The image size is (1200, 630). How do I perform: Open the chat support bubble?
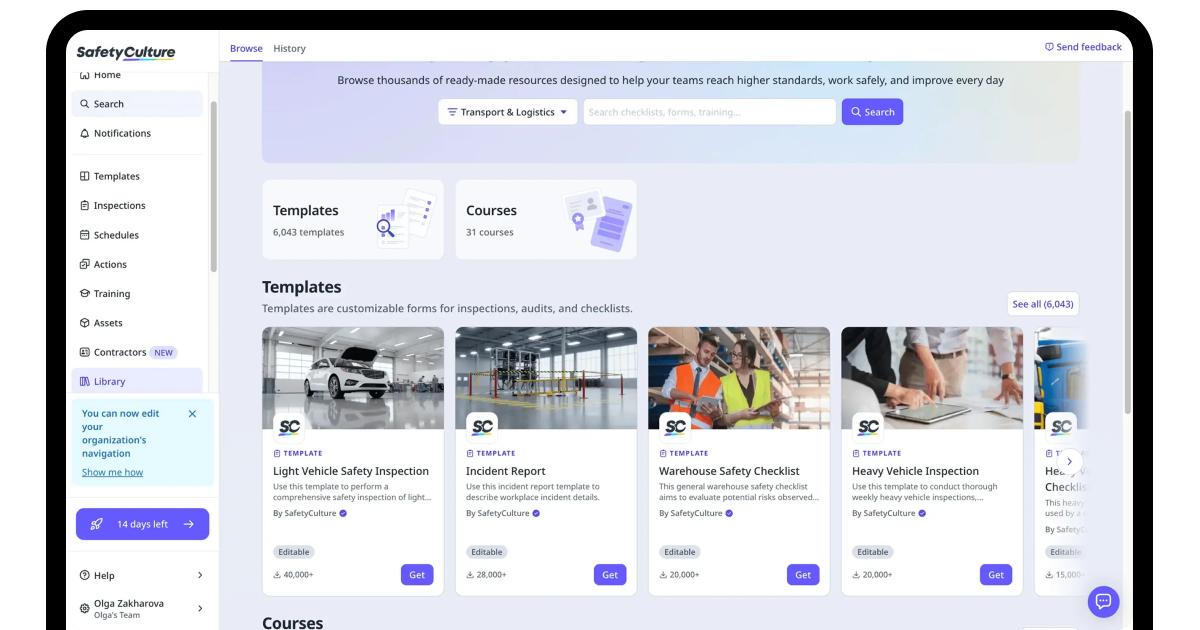click(x=1104, y=601)
